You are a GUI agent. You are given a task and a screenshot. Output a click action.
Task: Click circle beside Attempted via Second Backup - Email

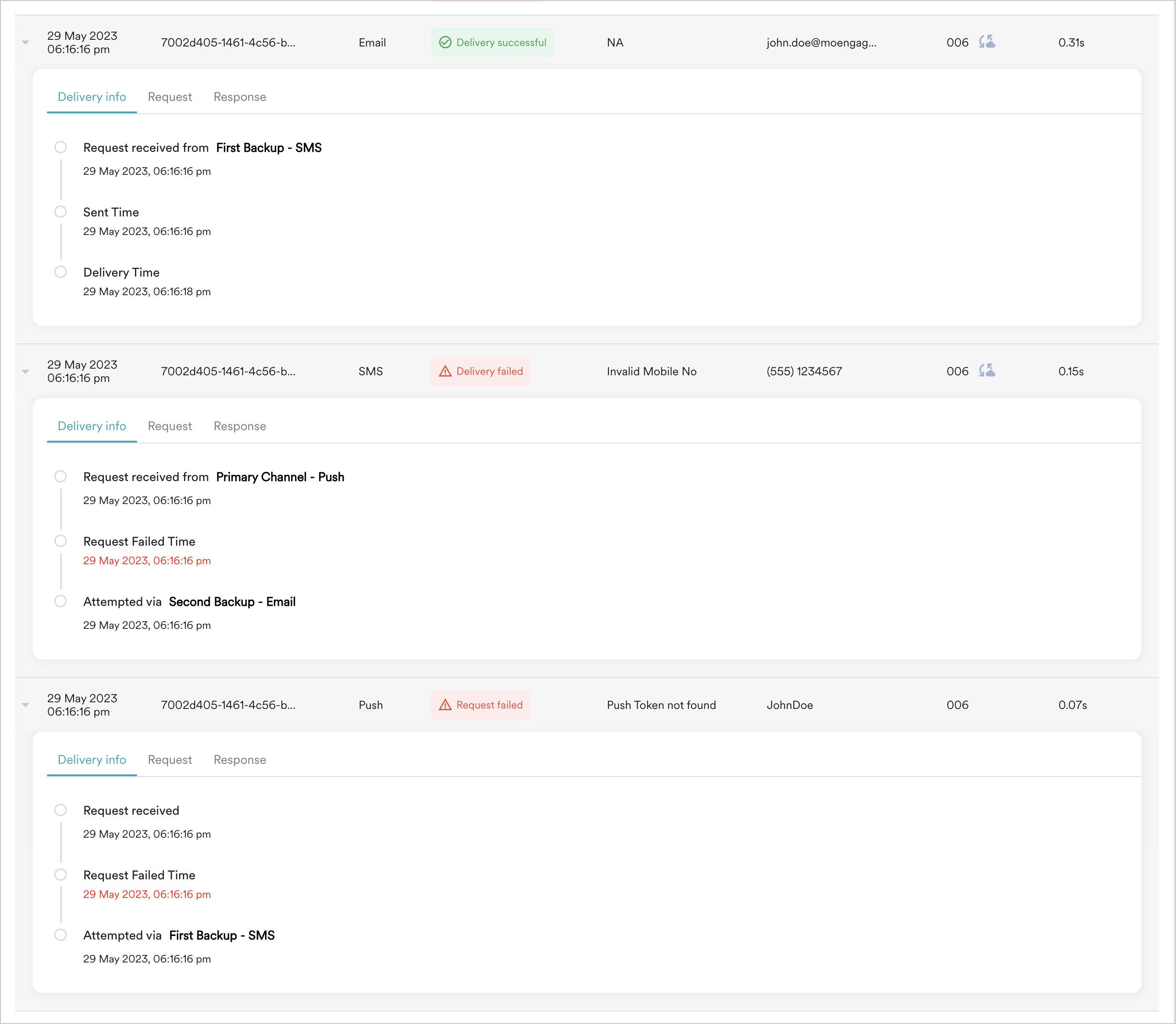[61, 601]
